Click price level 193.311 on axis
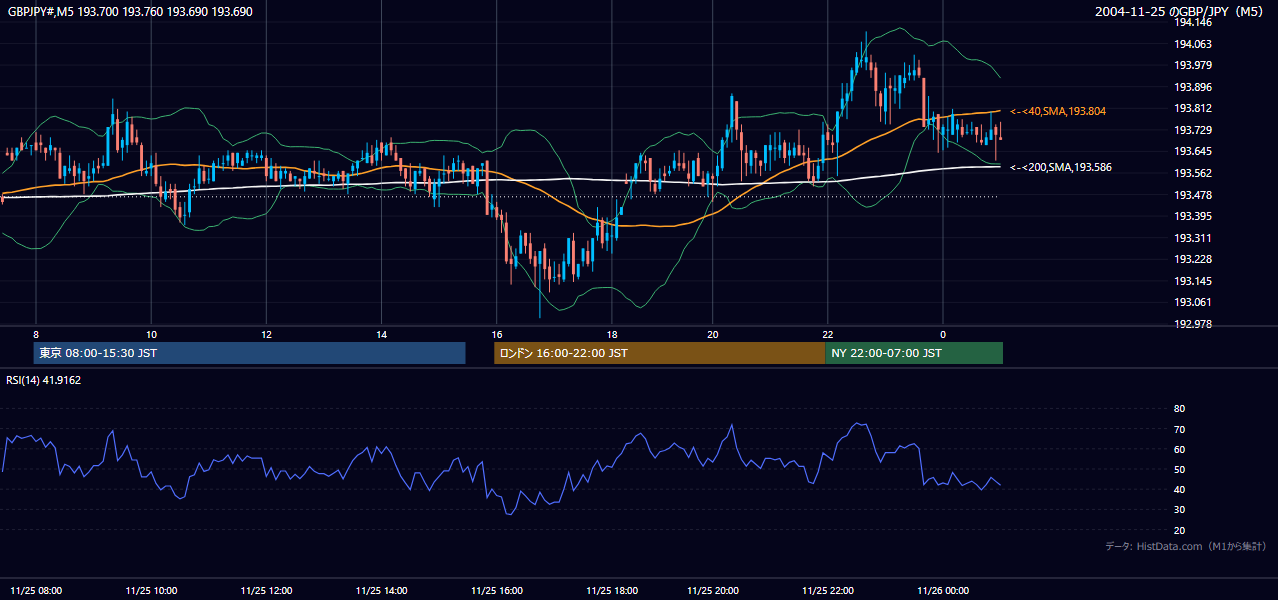This screenshot has height=600, width=1278. click(1192, 238)
